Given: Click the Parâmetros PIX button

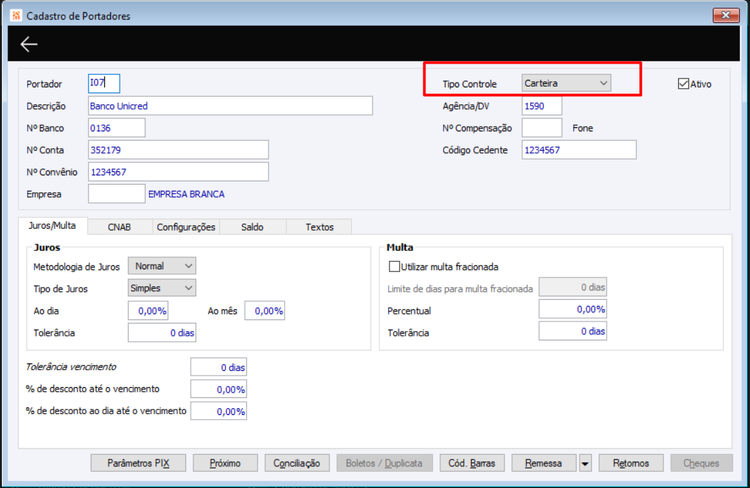Looking at the screenshot, I should point(138,463).
